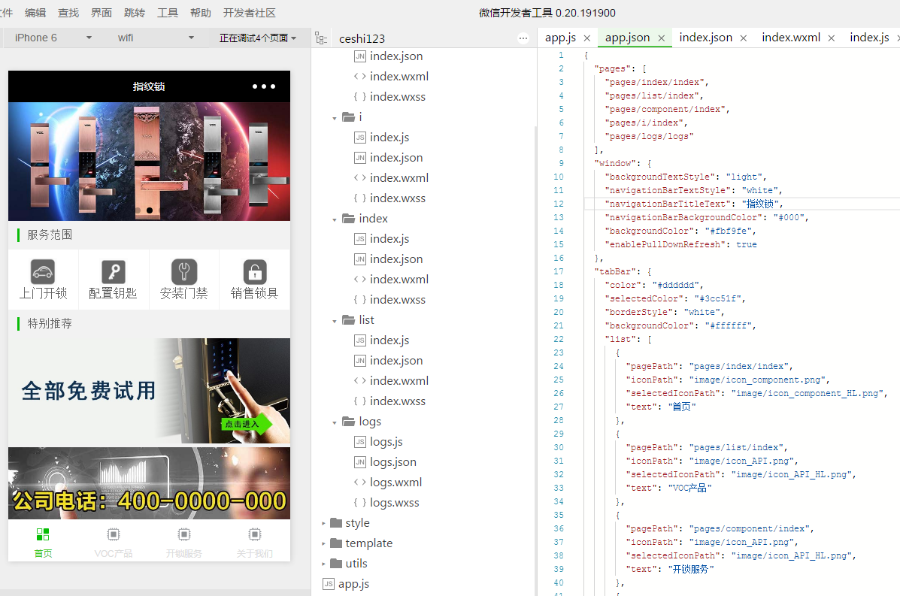The image size is (900, 596).
Task: Close the app.json editor tab
Action: pos(662,38)
